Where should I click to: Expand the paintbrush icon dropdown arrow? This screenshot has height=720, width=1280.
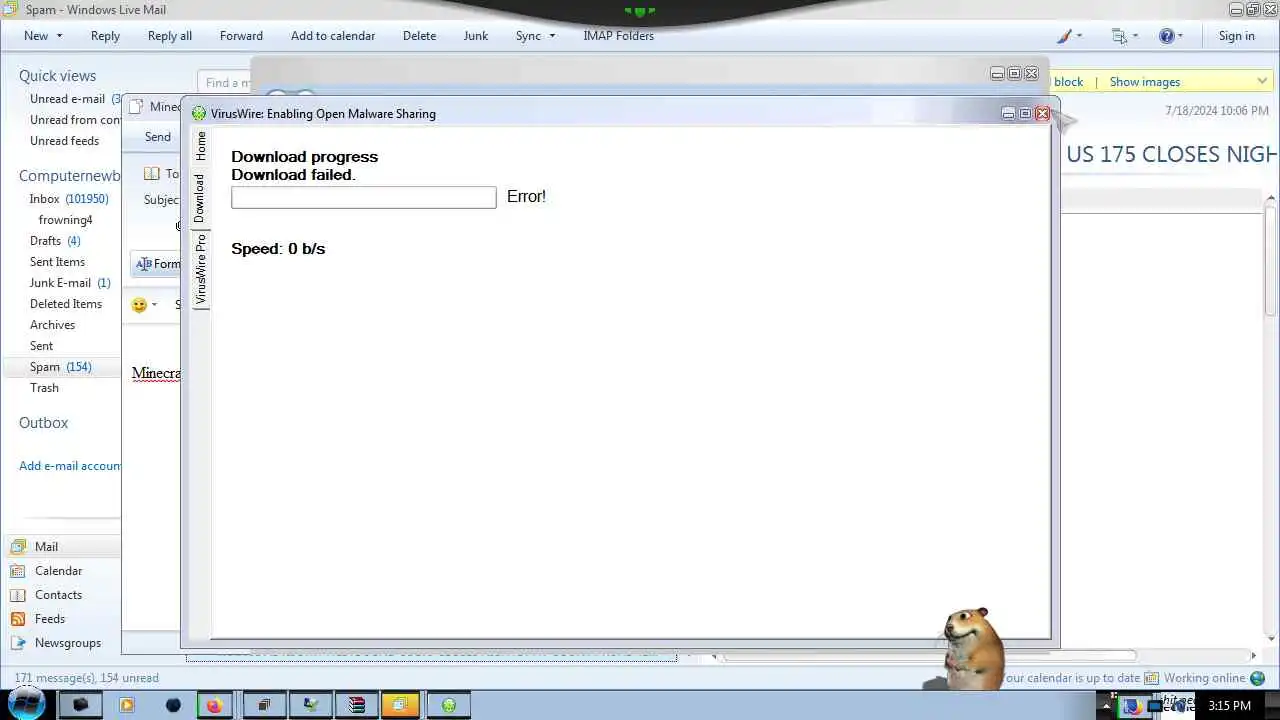[1079, 36]
